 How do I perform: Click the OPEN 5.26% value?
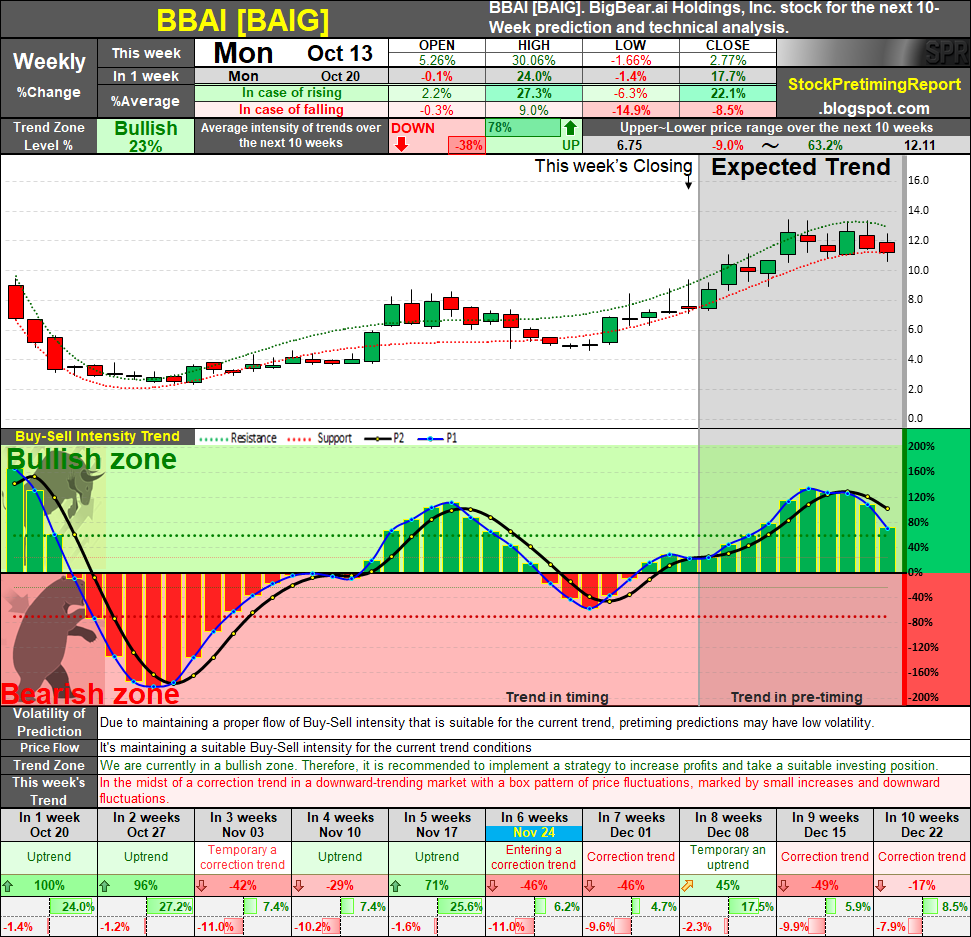pyautogui.click(x=437, y=60)
